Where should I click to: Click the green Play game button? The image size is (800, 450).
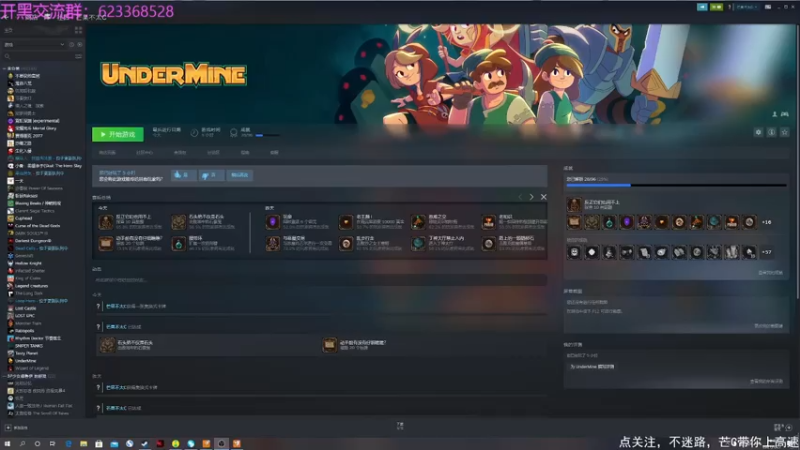pos(118,134)
